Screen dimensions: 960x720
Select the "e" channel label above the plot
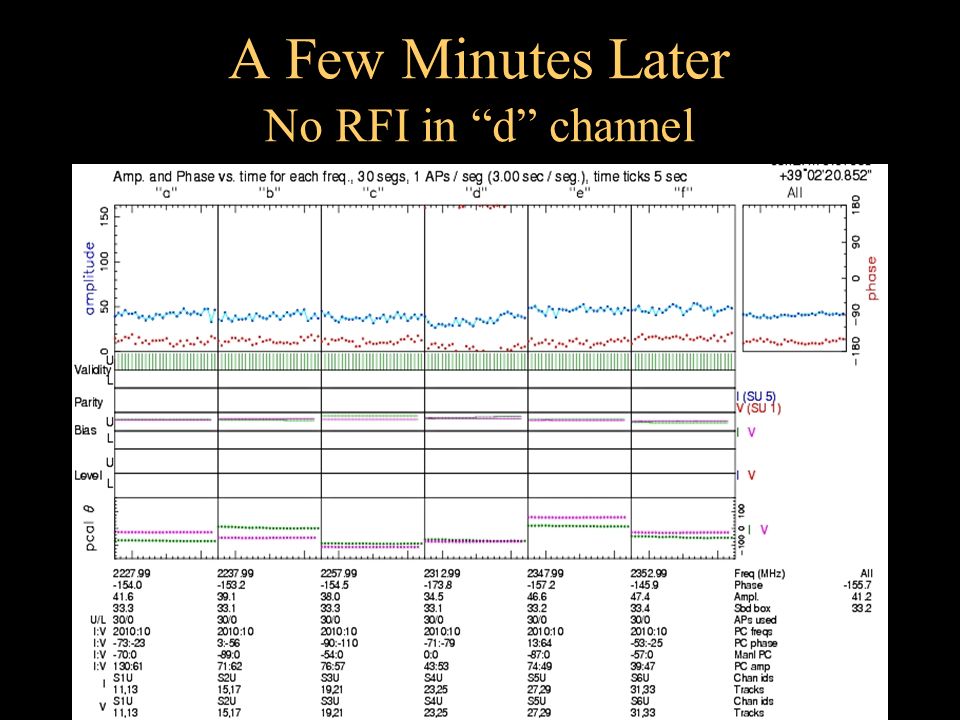point(579,192)
